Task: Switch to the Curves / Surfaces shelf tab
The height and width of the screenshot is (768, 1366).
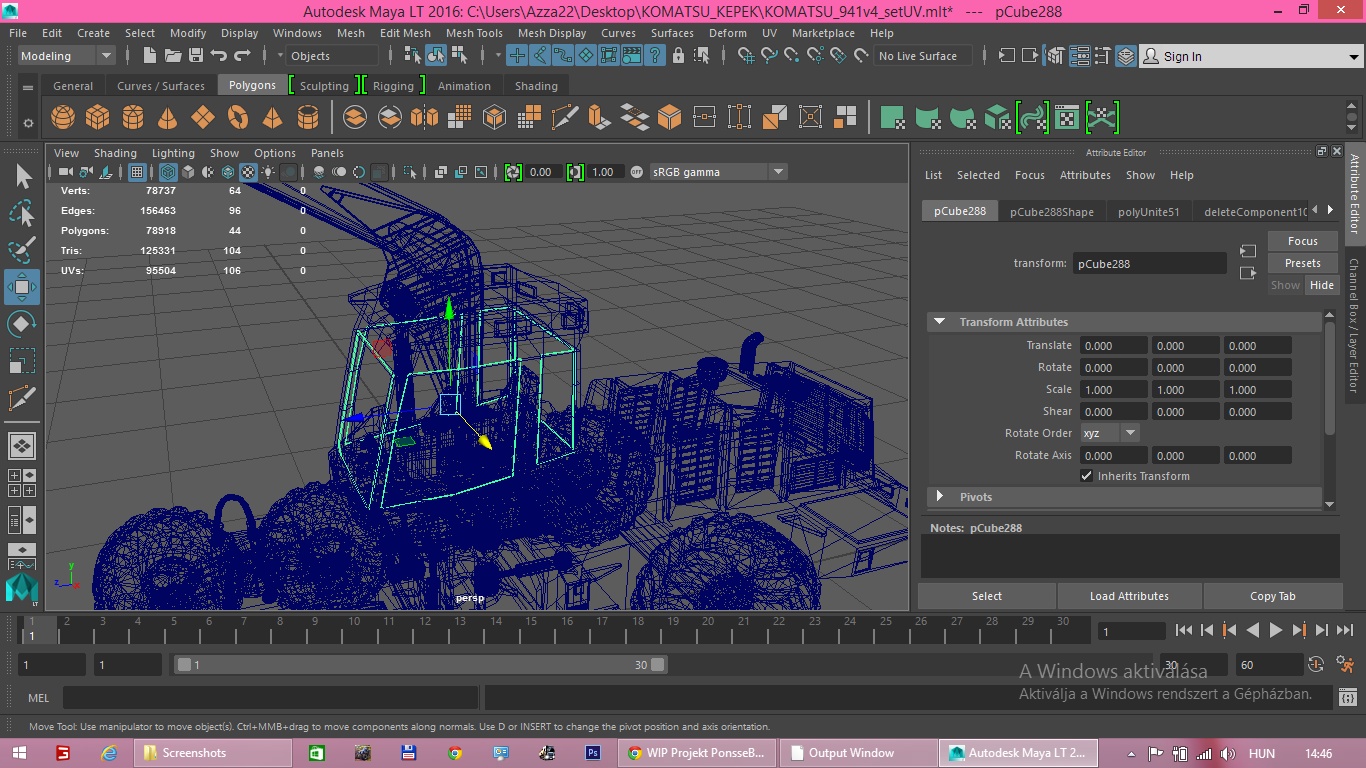Action: coord(161,86)
